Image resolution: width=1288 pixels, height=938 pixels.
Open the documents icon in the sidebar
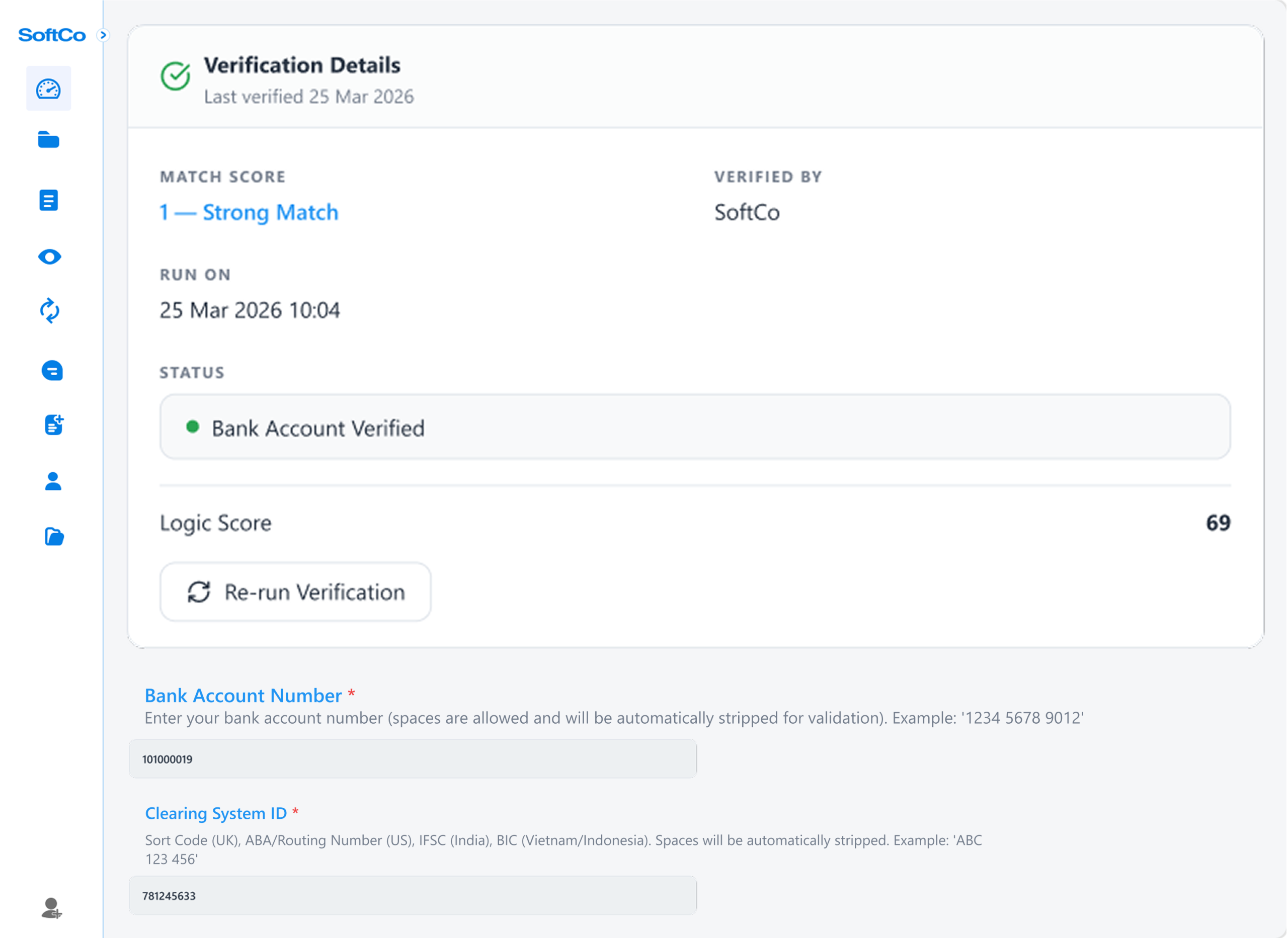click(49, 199)
